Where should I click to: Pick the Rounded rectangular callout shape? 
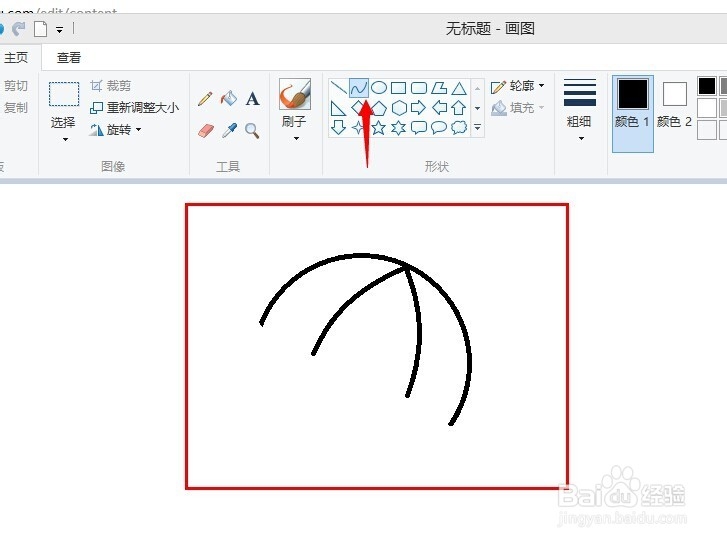[419, 127]
